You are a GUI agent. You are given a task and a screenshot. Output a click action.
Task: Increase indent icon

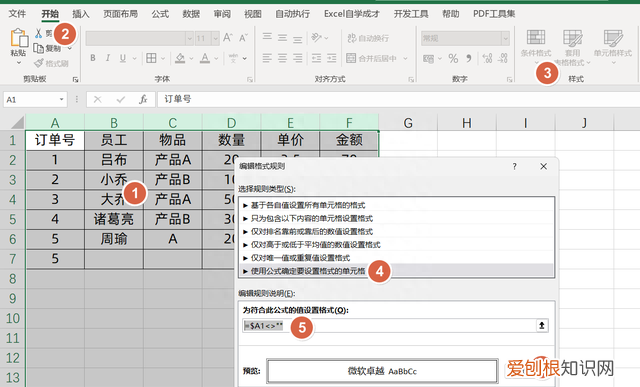(x=331, y=58)
